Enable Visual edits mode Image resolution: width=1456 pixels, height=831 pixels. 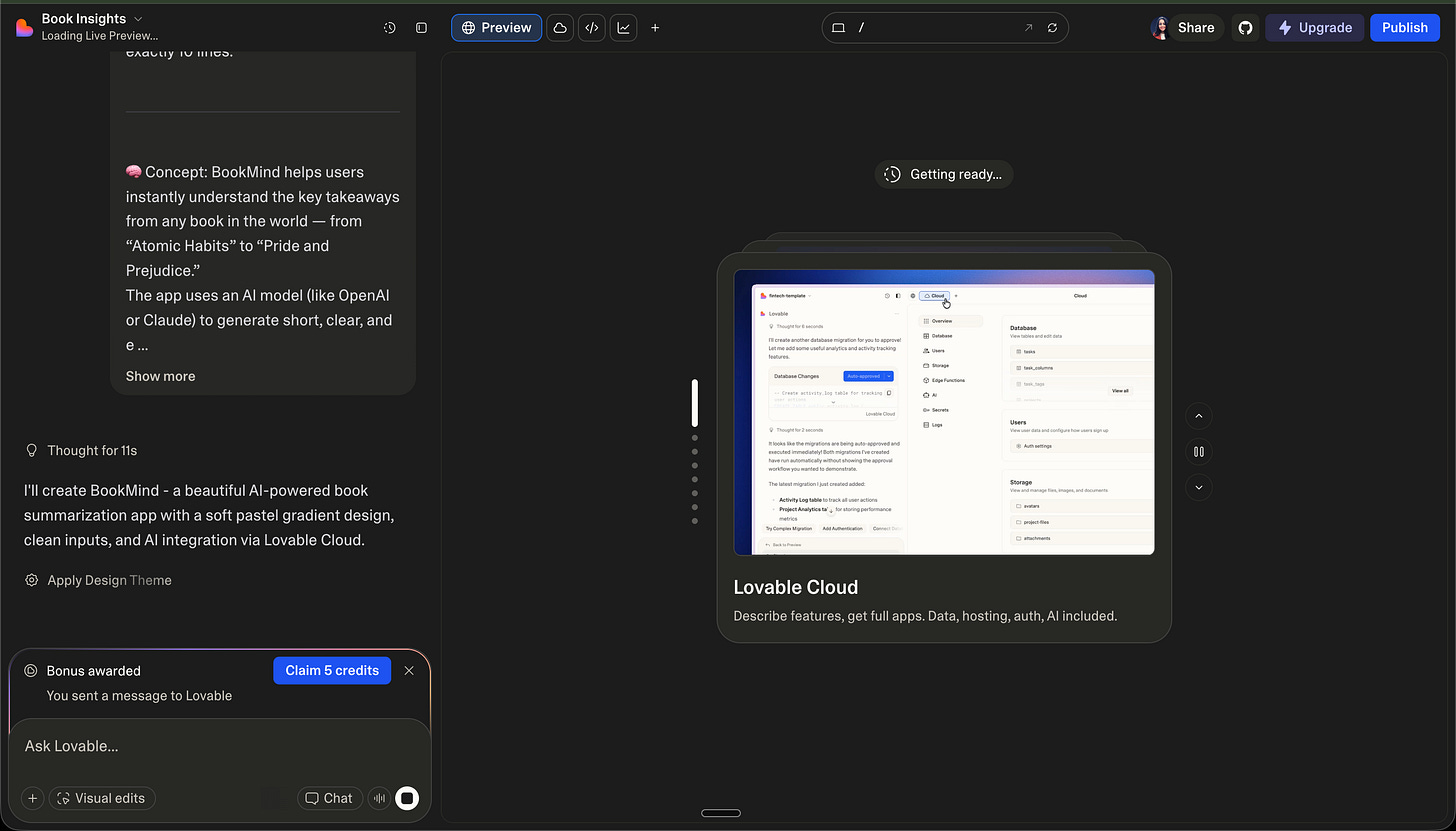102,798
